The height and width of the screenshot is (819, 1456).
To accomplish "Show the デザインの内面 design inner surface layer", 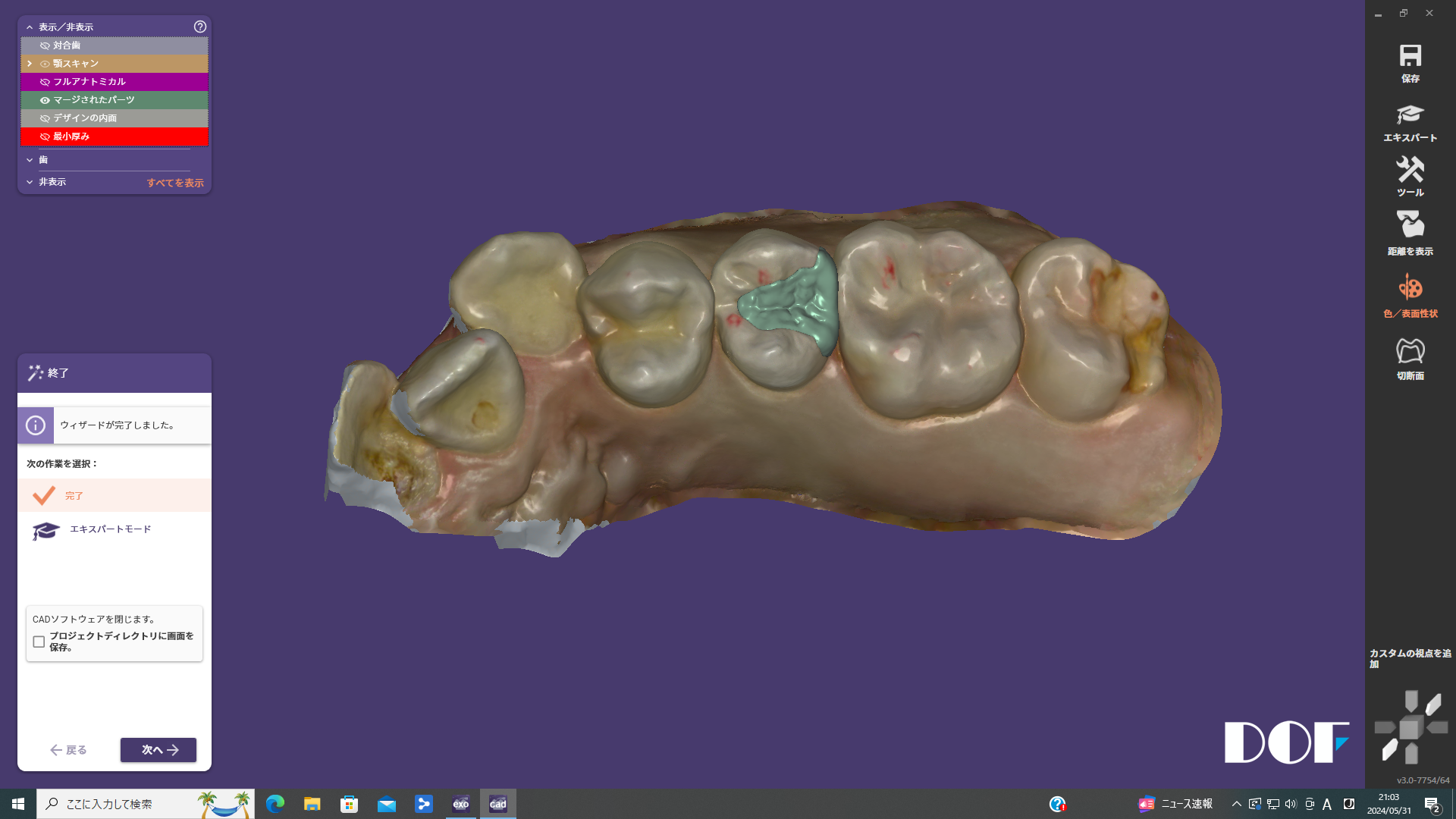I will [45, 118].
